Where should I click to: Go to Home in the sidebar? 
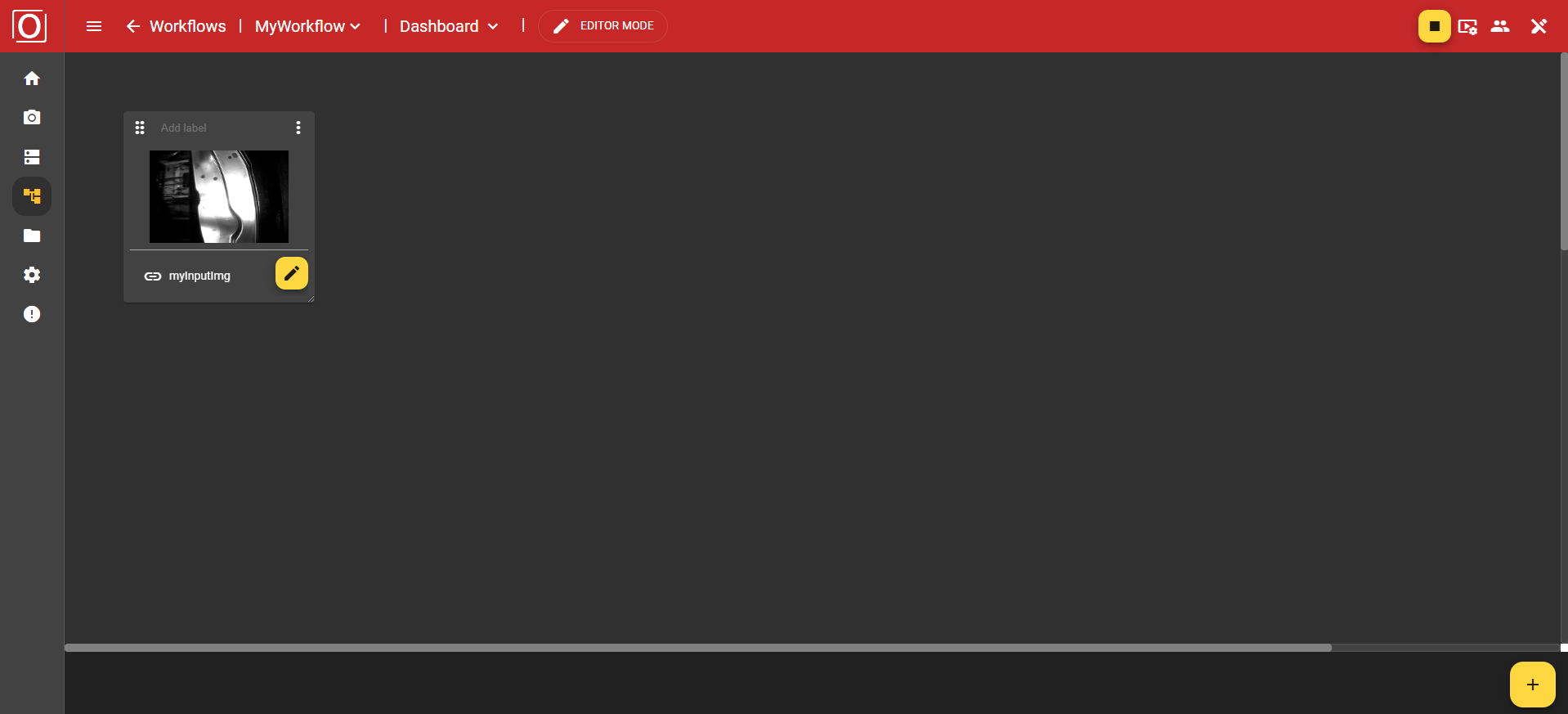pyautogui.click(x=32, y=79)
